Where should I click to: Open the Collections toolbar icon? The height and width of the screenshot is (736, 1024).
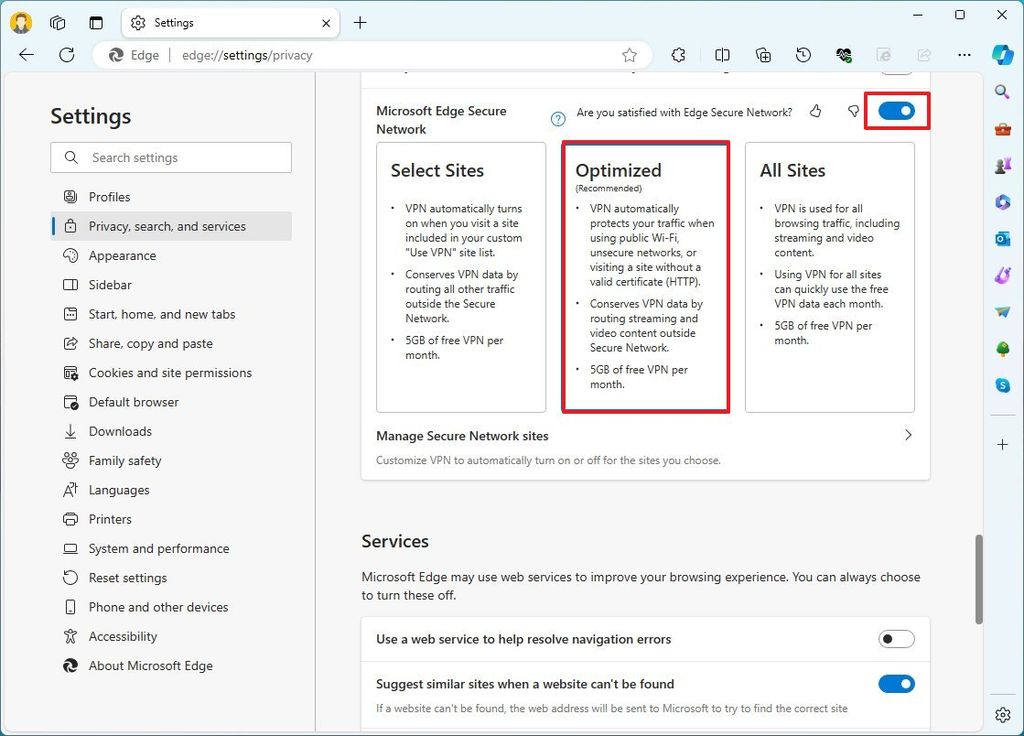(x=763, y=55)
